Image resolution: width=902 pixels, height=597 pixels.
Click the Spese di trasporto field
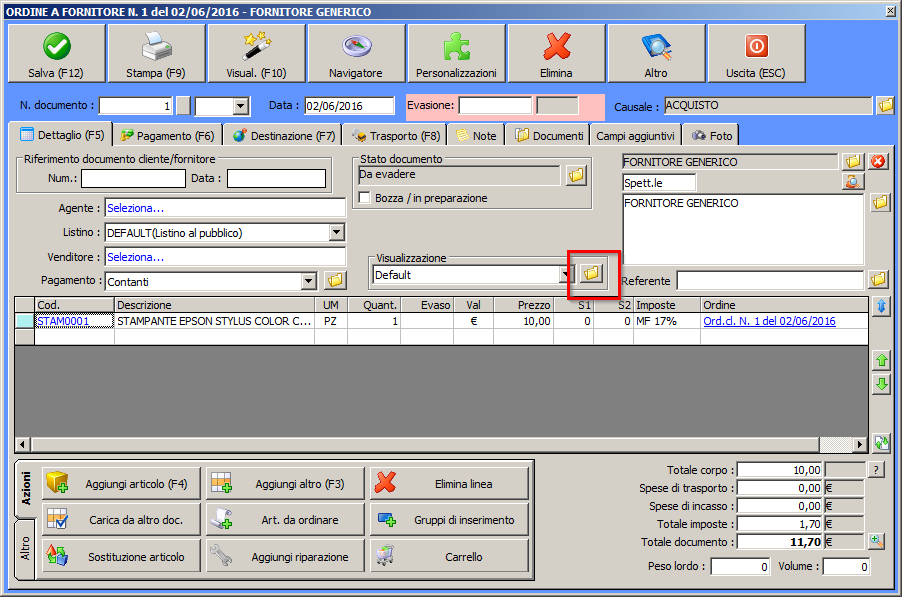pos(779,488)
